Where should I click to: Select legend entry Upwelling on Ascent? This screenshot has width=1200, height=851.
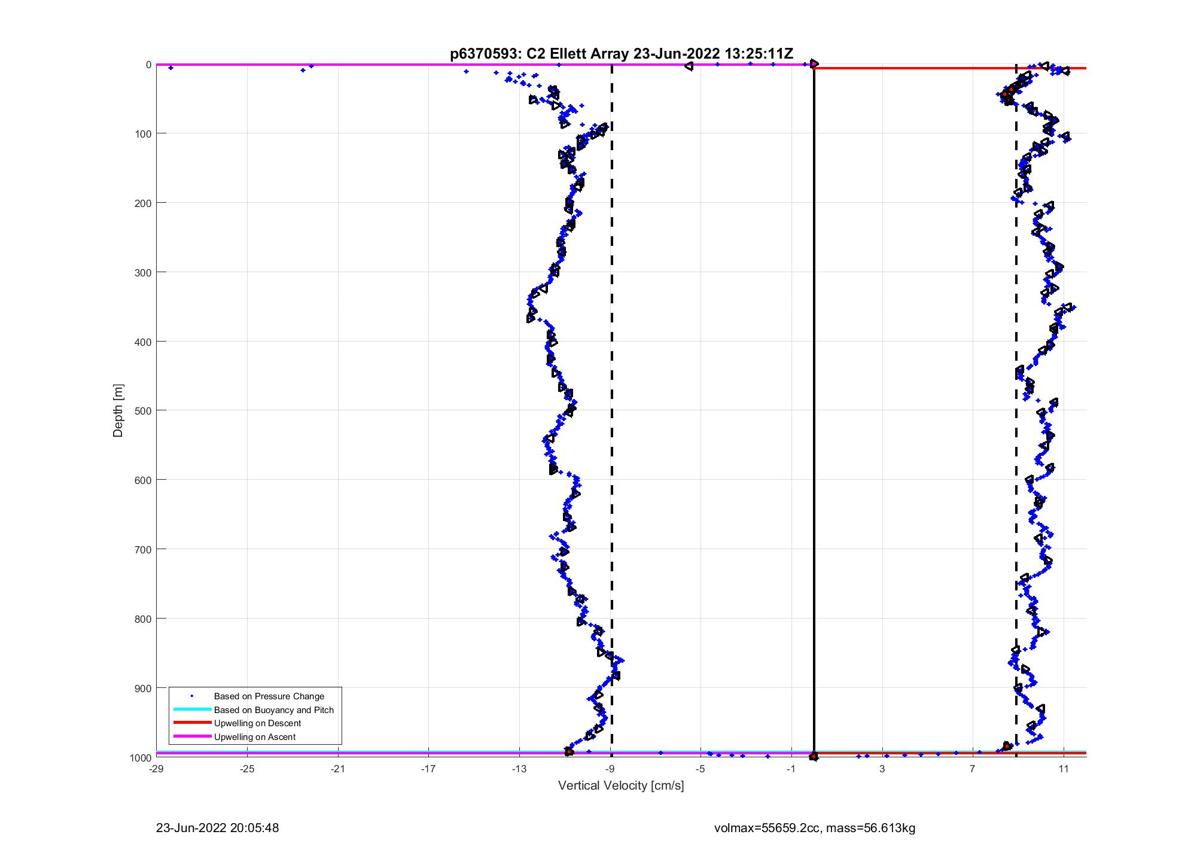[x=255, y=737]
